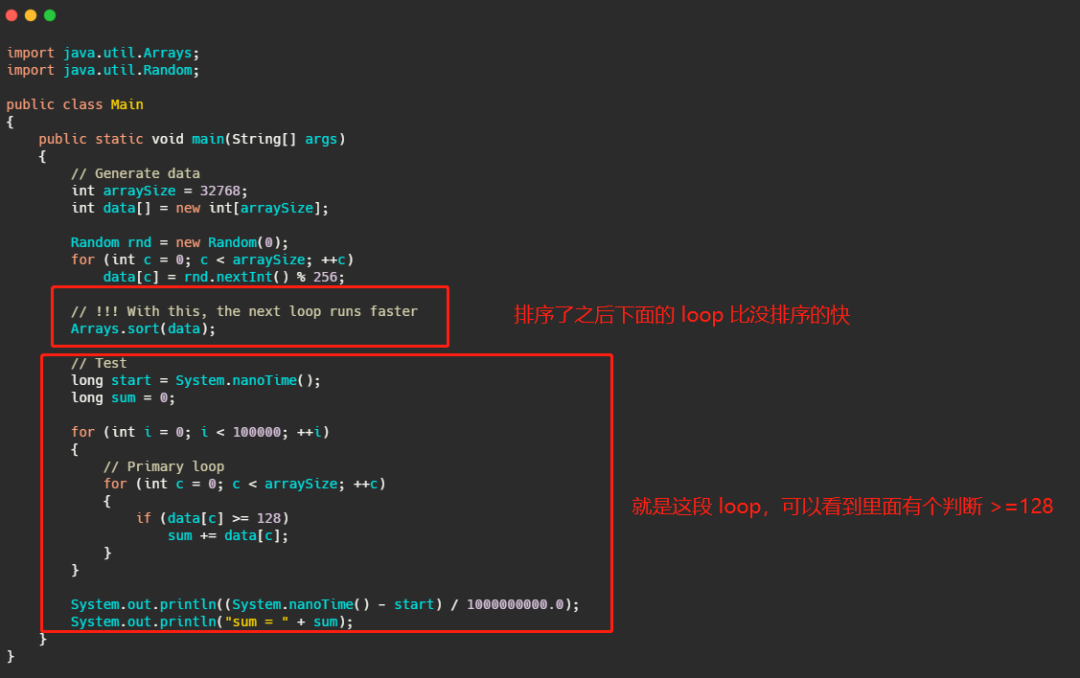The height and width of the screenshot is (678, 1080).
Task: Click the red annotation mentioning >=128
Action: coord(842,506)
